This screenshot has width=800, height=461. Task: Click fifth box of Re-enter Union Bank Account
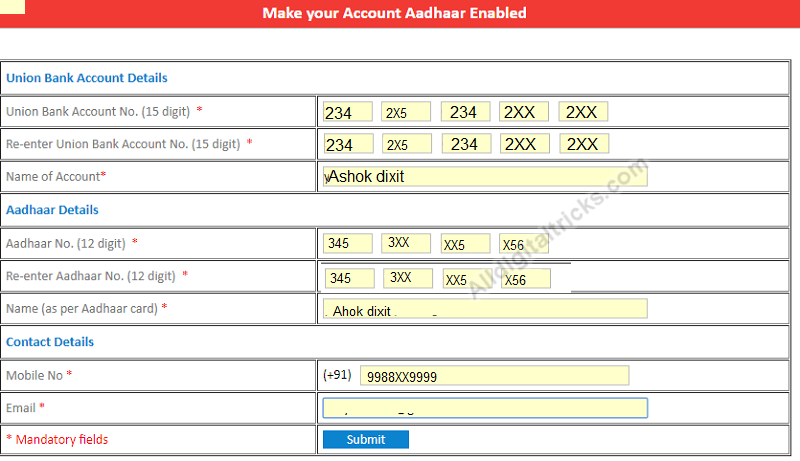click(x=584, y=144)
